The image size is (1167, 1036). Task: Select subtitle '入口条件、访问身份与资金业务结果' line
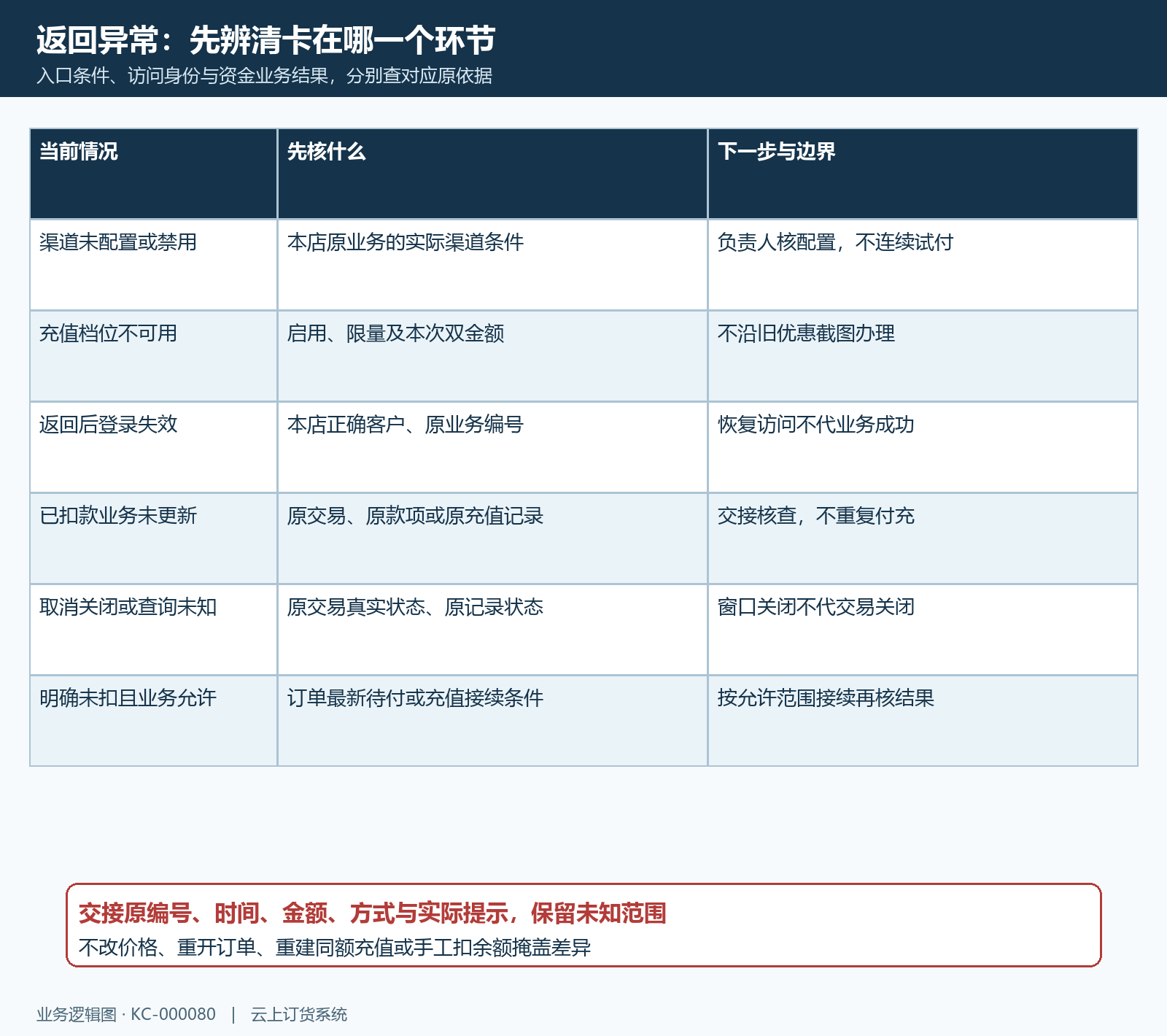pyautogui.click(x=265, y=76)
